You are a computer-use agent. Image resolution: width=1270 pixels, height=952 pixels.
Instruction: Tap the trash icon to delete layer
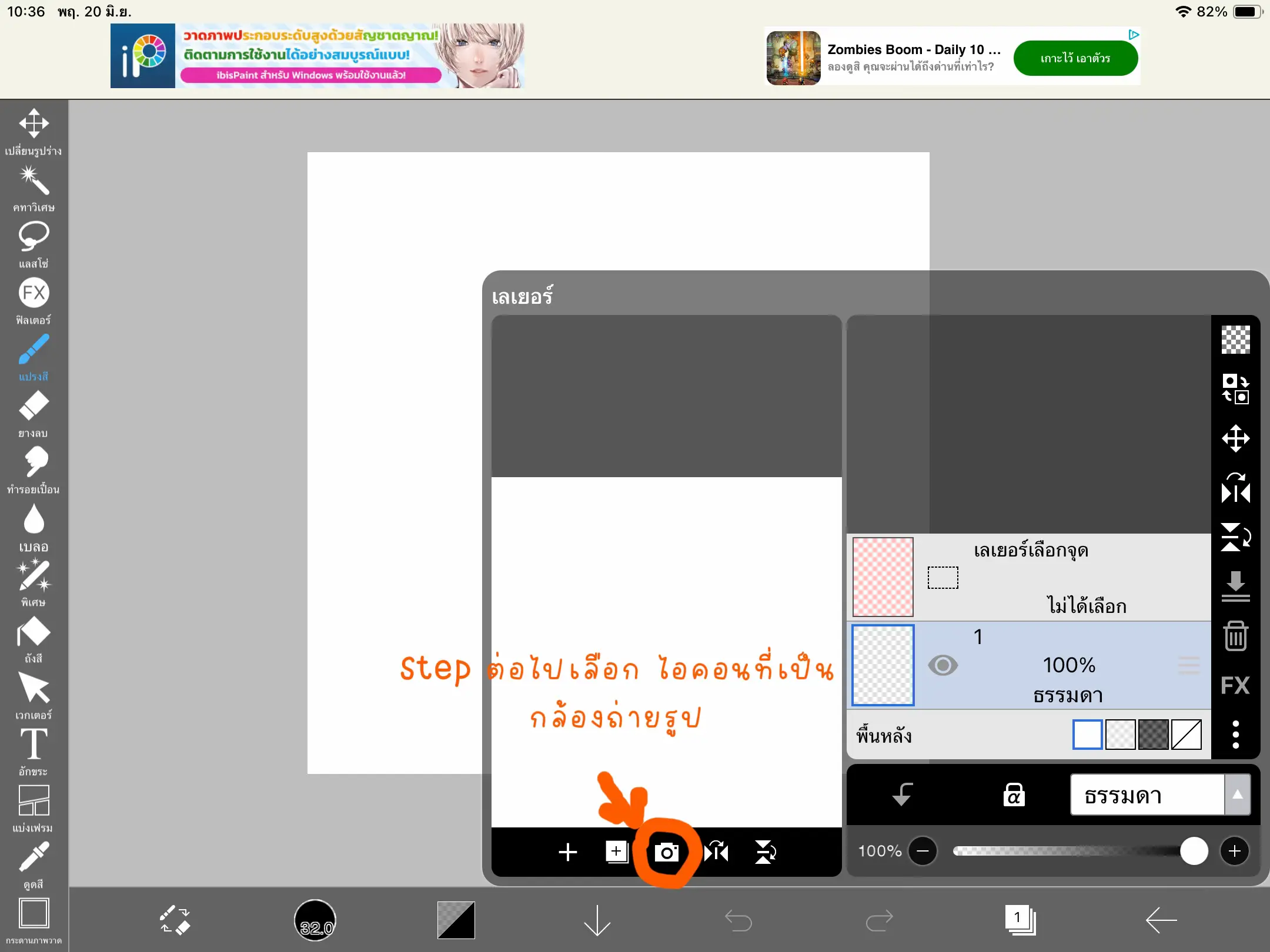(x=1235, y=636)
